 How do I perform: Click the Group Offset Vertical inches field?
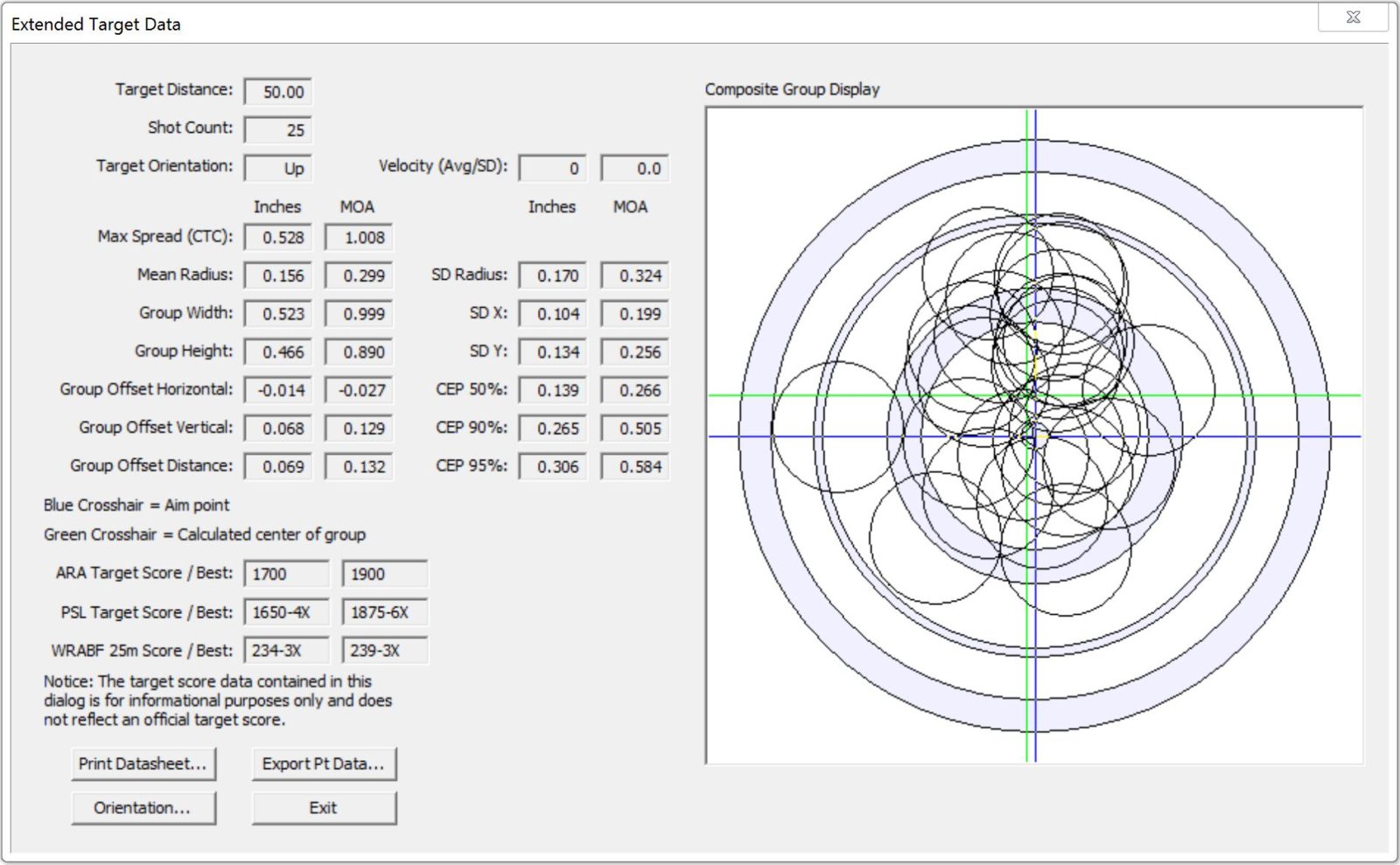pos(279,428)
